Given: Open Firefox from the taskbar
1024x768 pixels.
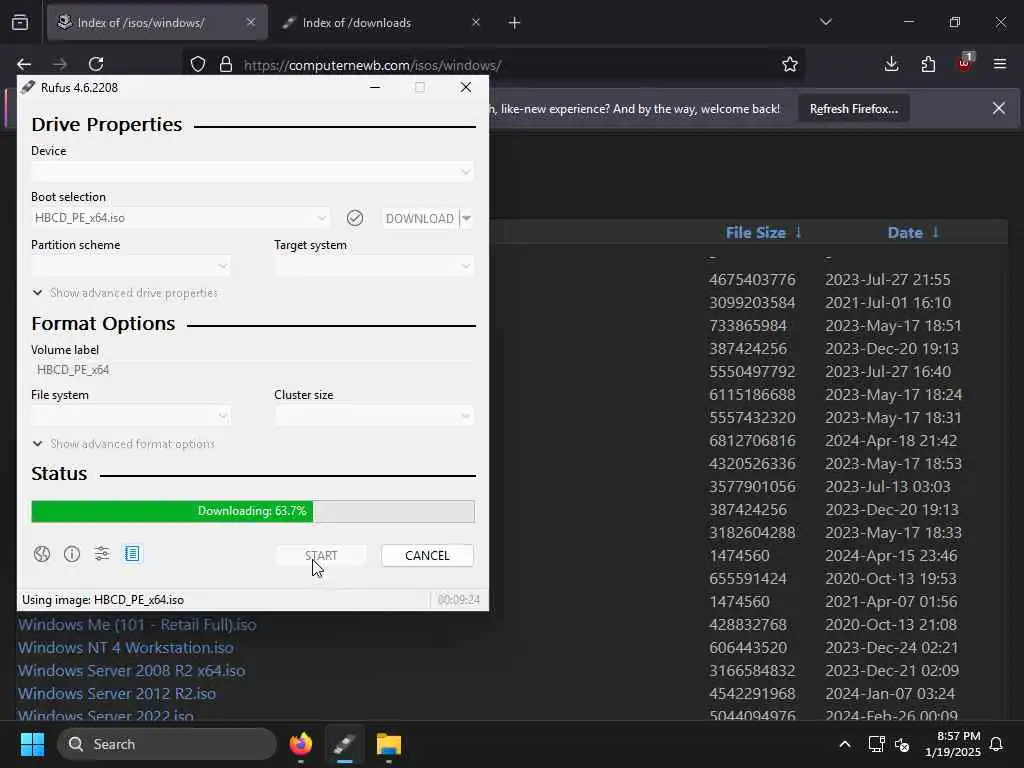Looking at the screenshot, I should pos(301,744).
